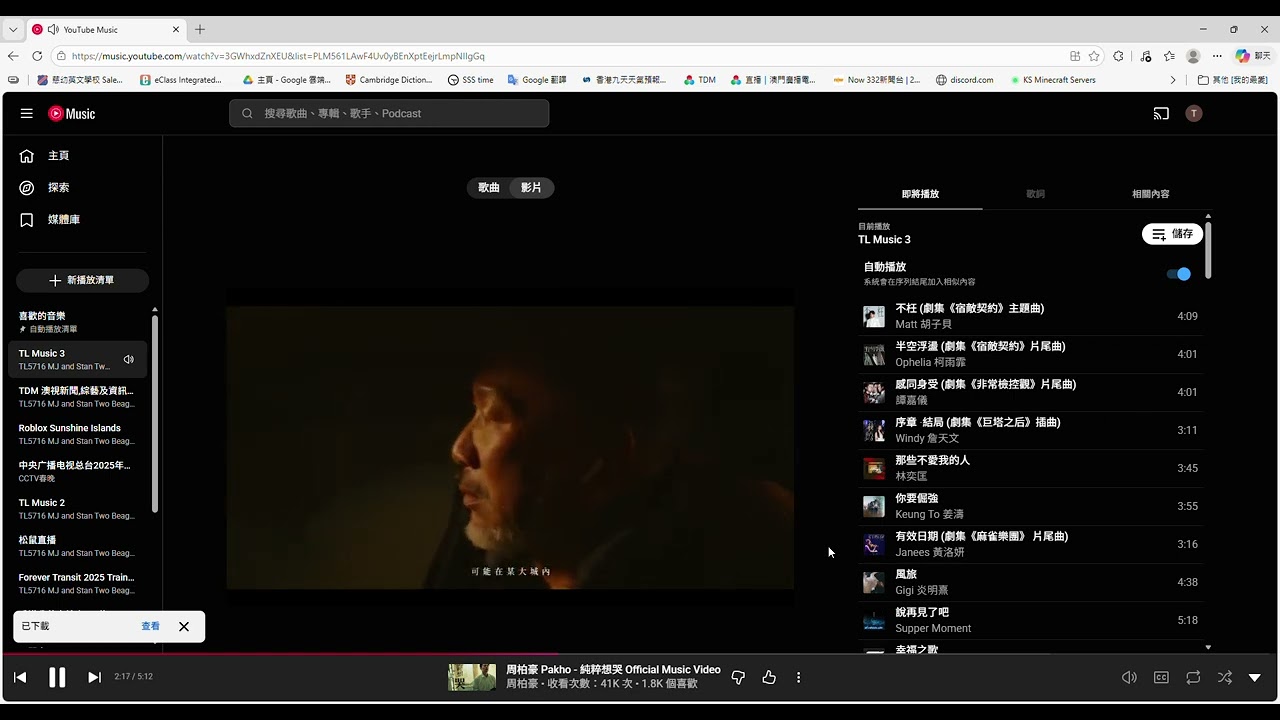
Task: Open Roblox Sunshine Islands playlist
Action: click(x=78, y=434)
